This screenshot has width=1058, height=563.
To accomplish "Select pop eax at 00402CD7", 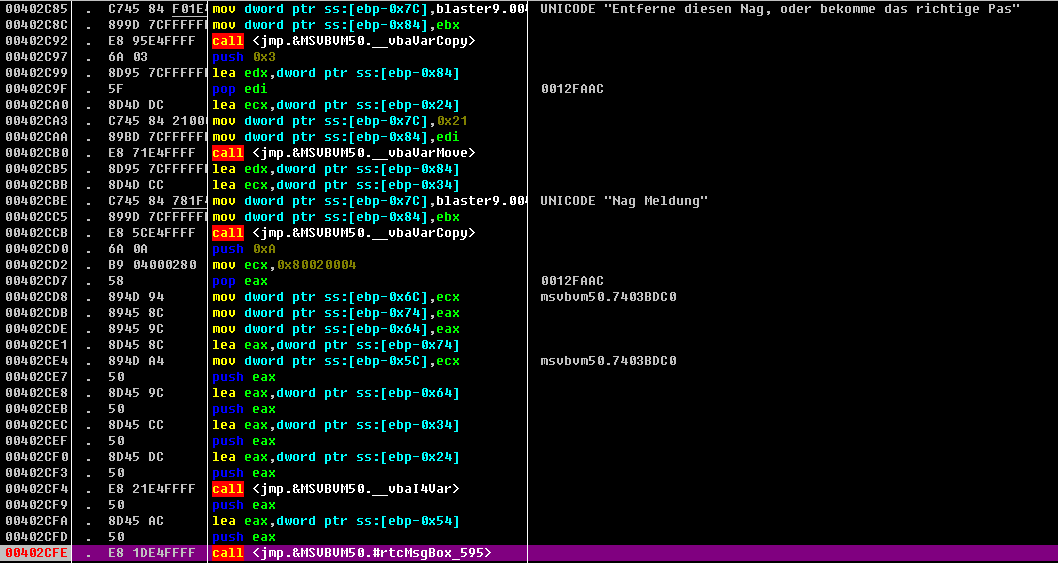I will (x=240, y=281).
